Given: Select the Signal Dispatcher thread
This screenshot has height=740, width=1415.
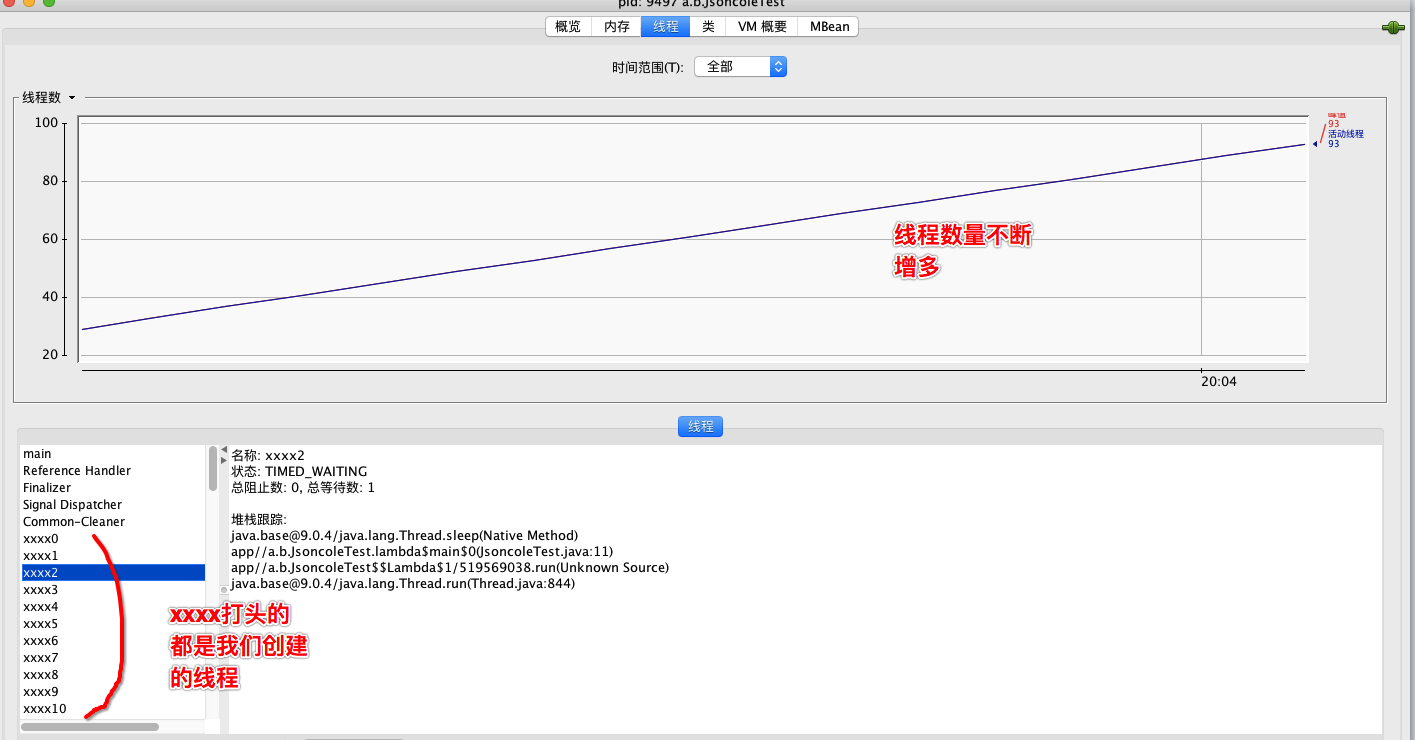Looking at the screenshot, I should (113, 505).
